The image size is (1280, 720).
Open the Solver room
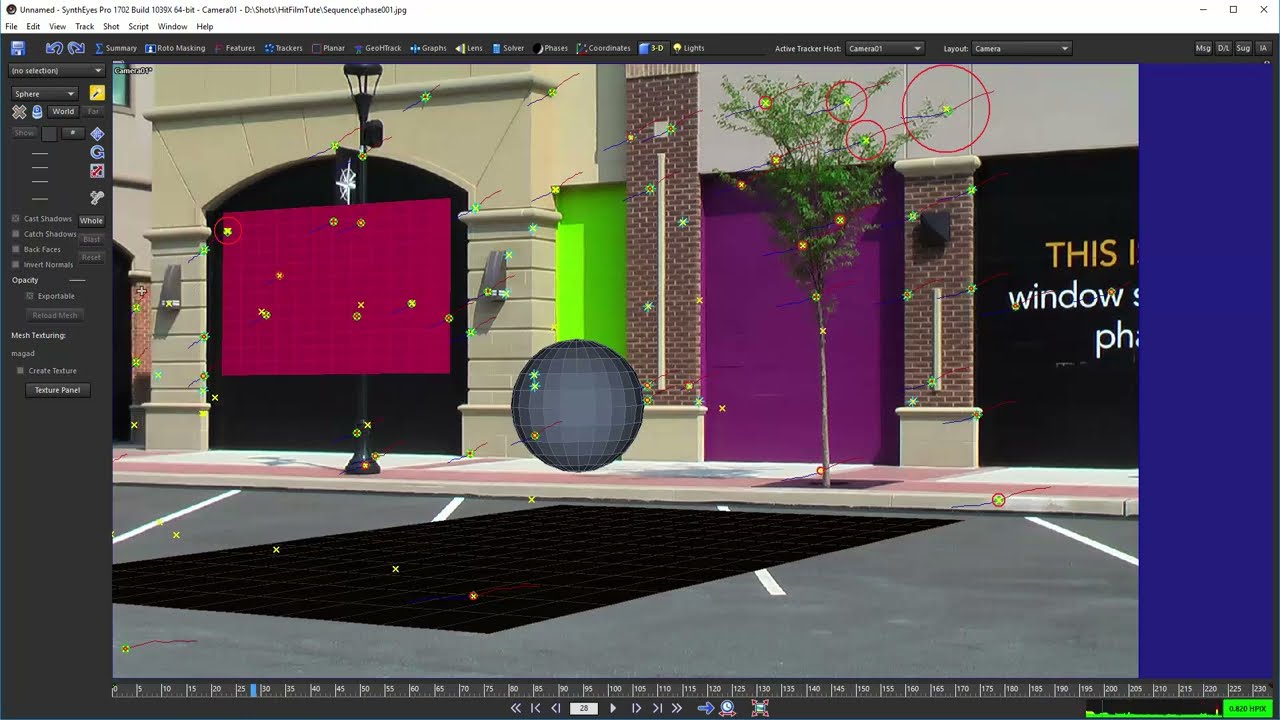coord(508,48)
